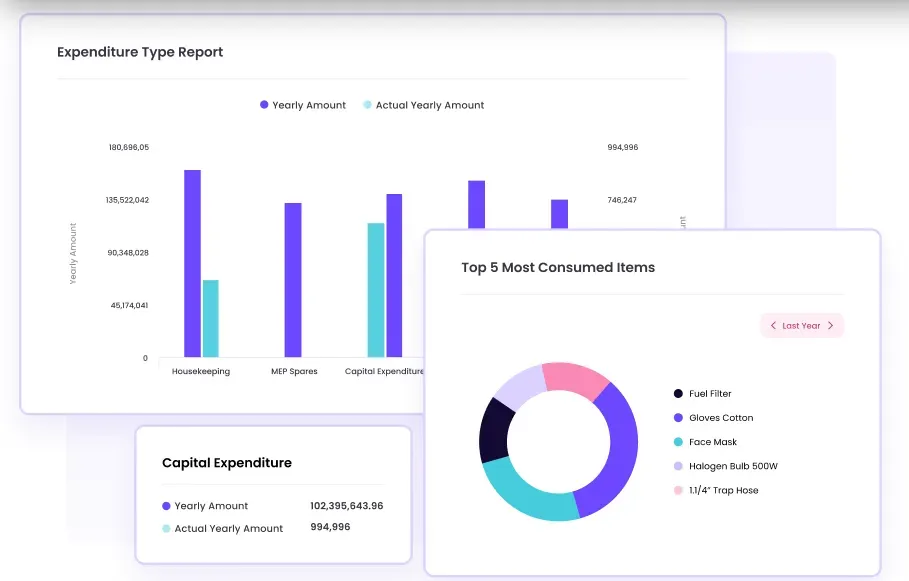This screenshot has width=909, height=581.
Task: Click the MEP Spares bar
Action: pos(293,280)
